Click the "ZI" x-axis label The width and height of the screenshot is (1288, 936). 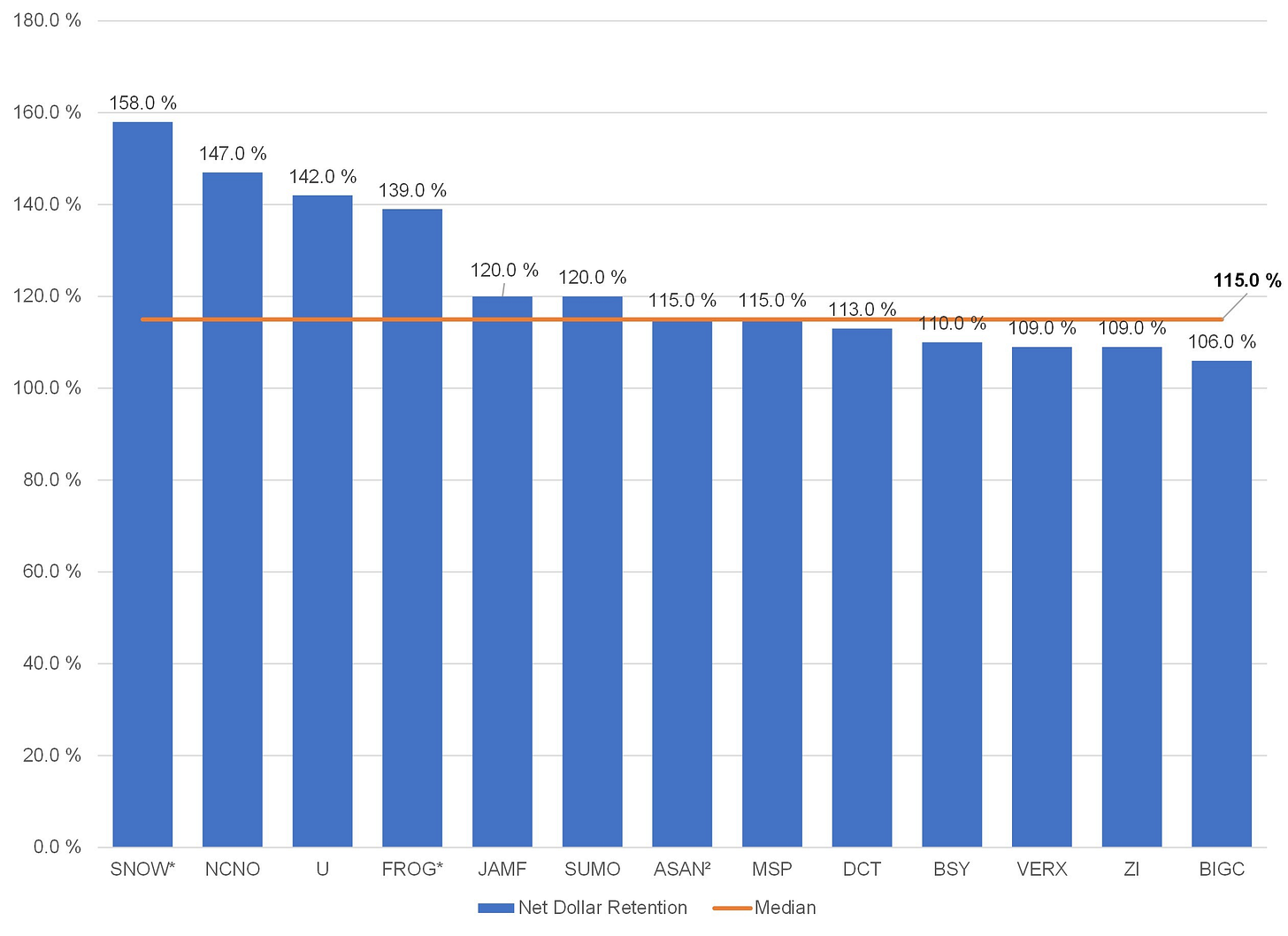tap(1132, 870)
